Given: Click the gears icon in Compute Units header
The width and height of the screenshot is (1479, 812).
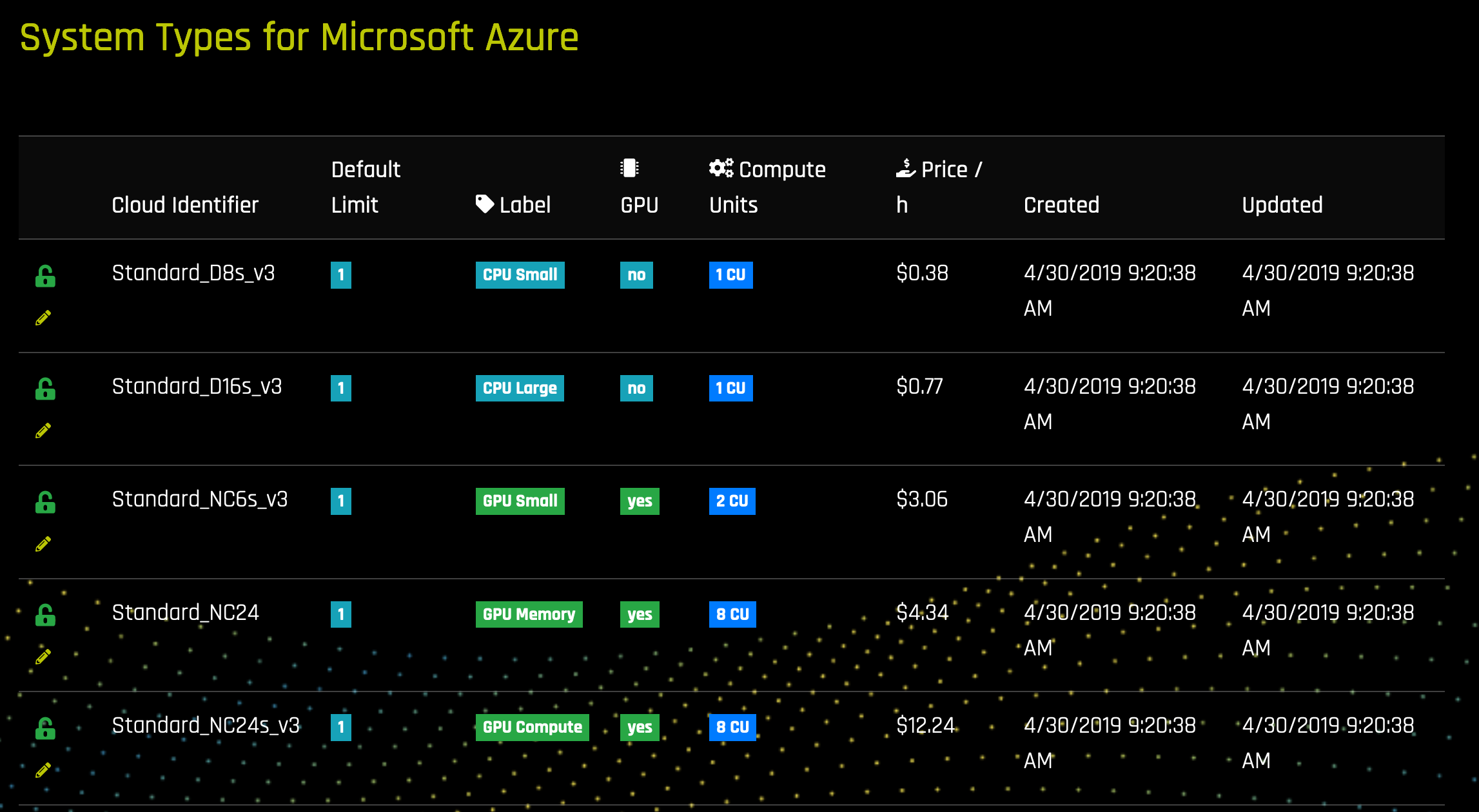Looking at the screenshot, I should click(721, 168).
